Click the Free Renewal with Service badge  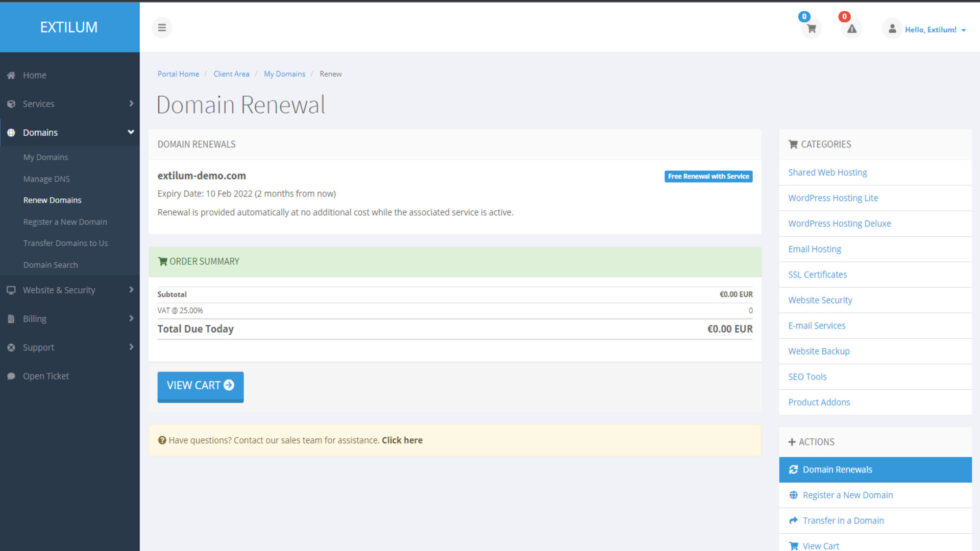tap(708, 176)
